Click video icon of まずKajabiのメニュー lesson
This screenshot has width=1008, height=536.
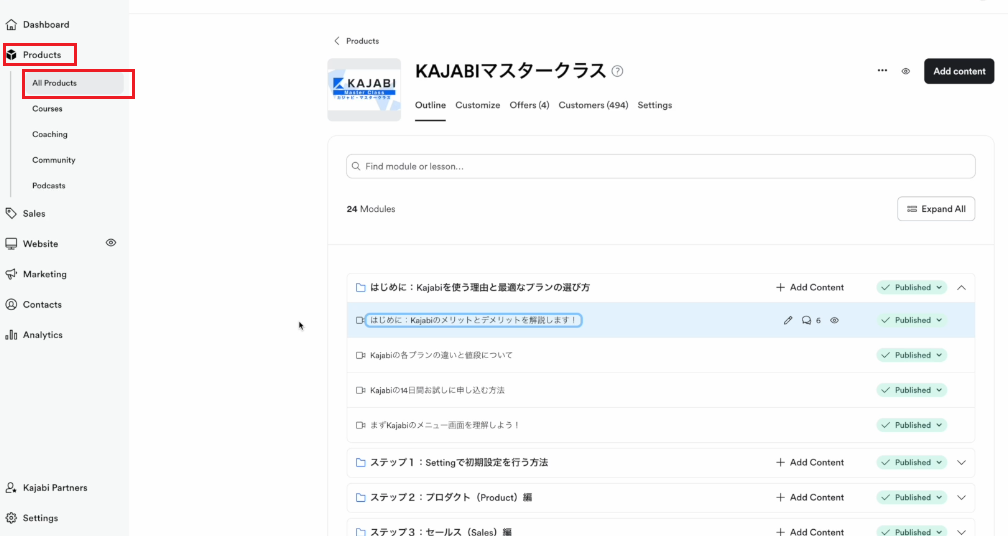(361, 425)
